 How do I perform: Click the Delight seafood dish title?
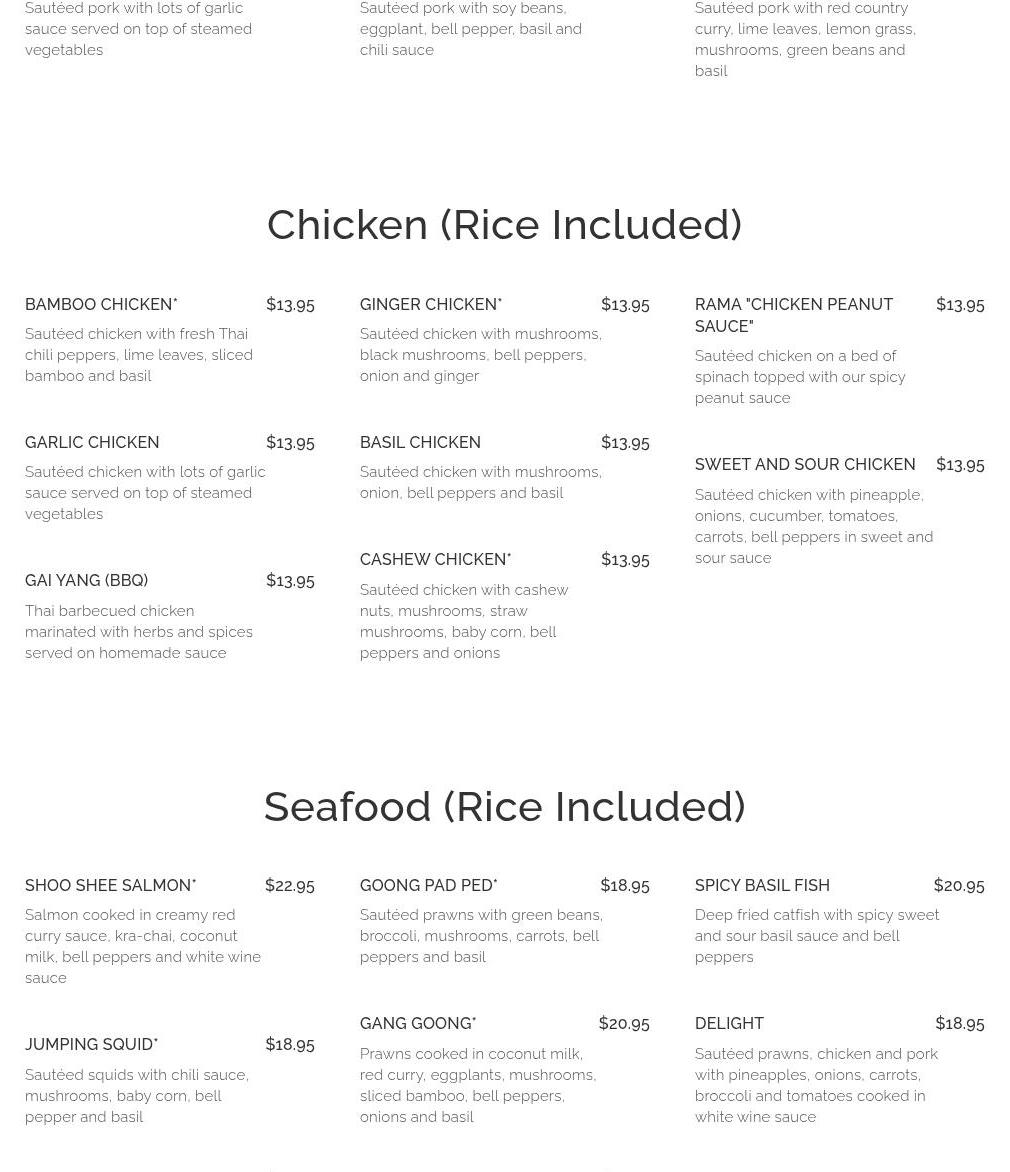[729, 1023]
